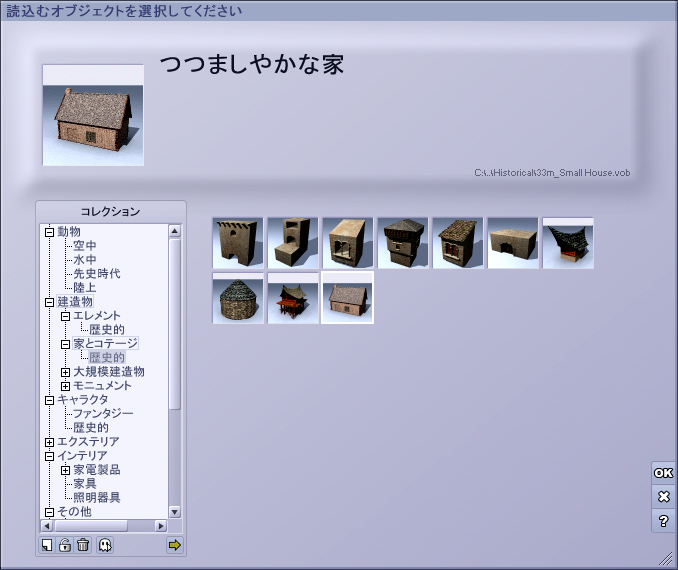Screen dimensions: 678x570
Task: Select the crenellated tower building thumbnail
Action: click(x=237, y=243)
